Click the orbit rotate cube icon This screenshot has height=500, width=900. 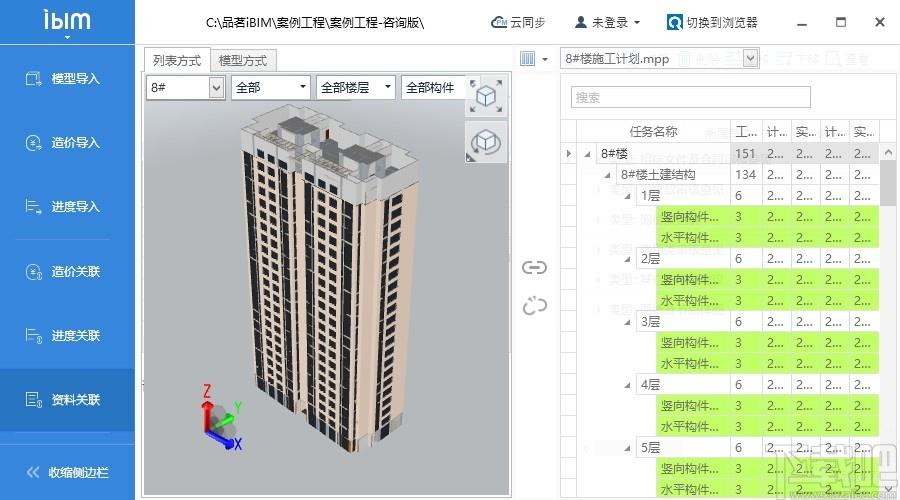point(486,143)
